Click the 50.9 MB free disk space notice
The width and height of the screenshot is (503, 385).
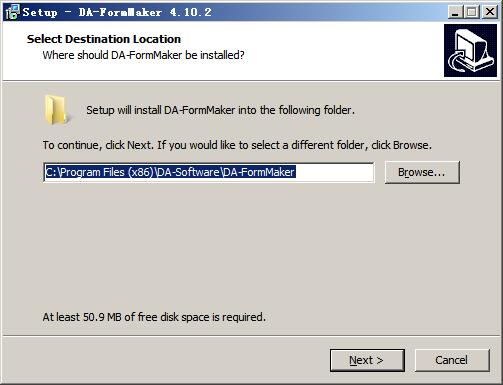click(x=154, y=317)
